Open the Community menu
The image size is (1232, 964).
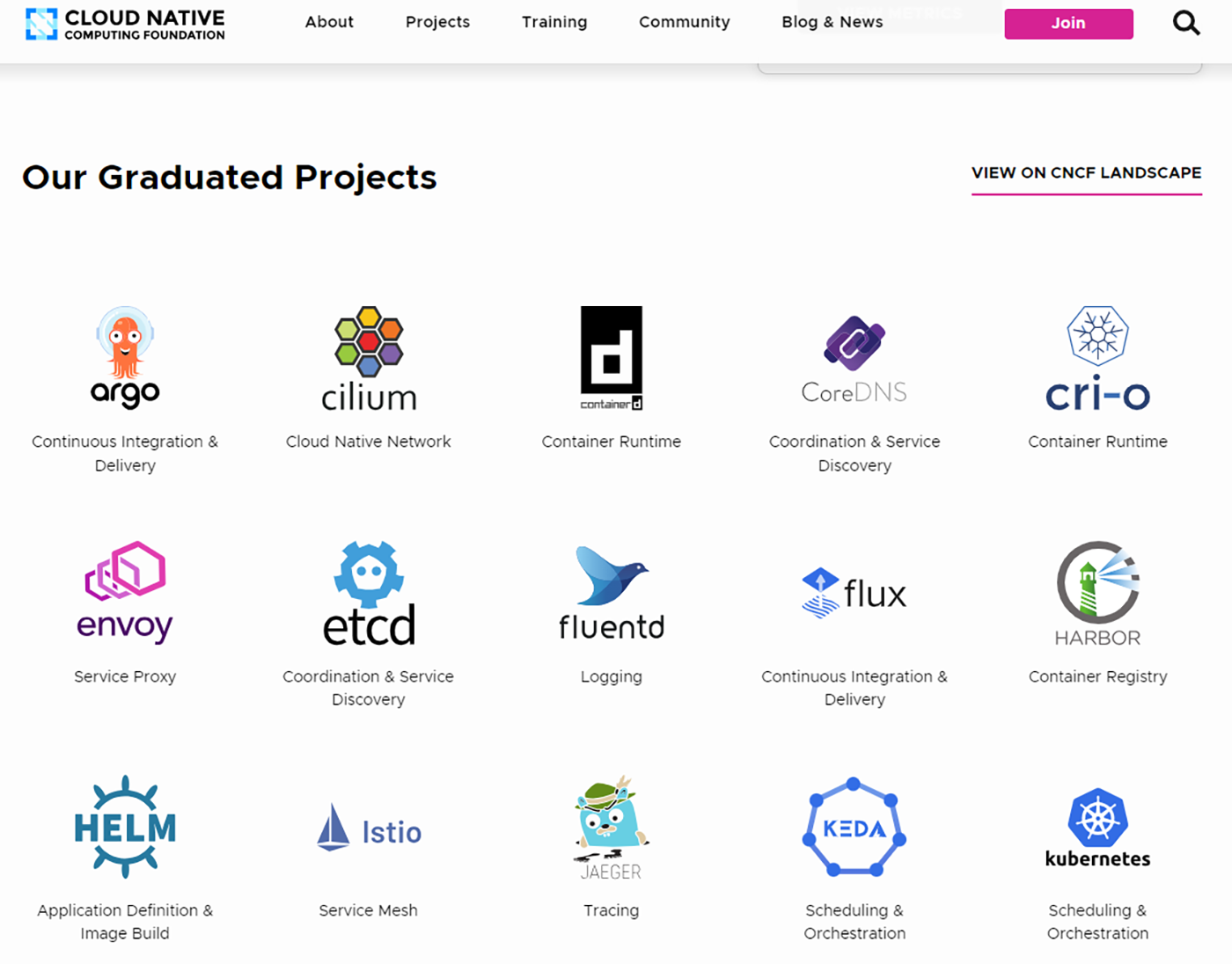pyautogui.click(x=685, y=22)
